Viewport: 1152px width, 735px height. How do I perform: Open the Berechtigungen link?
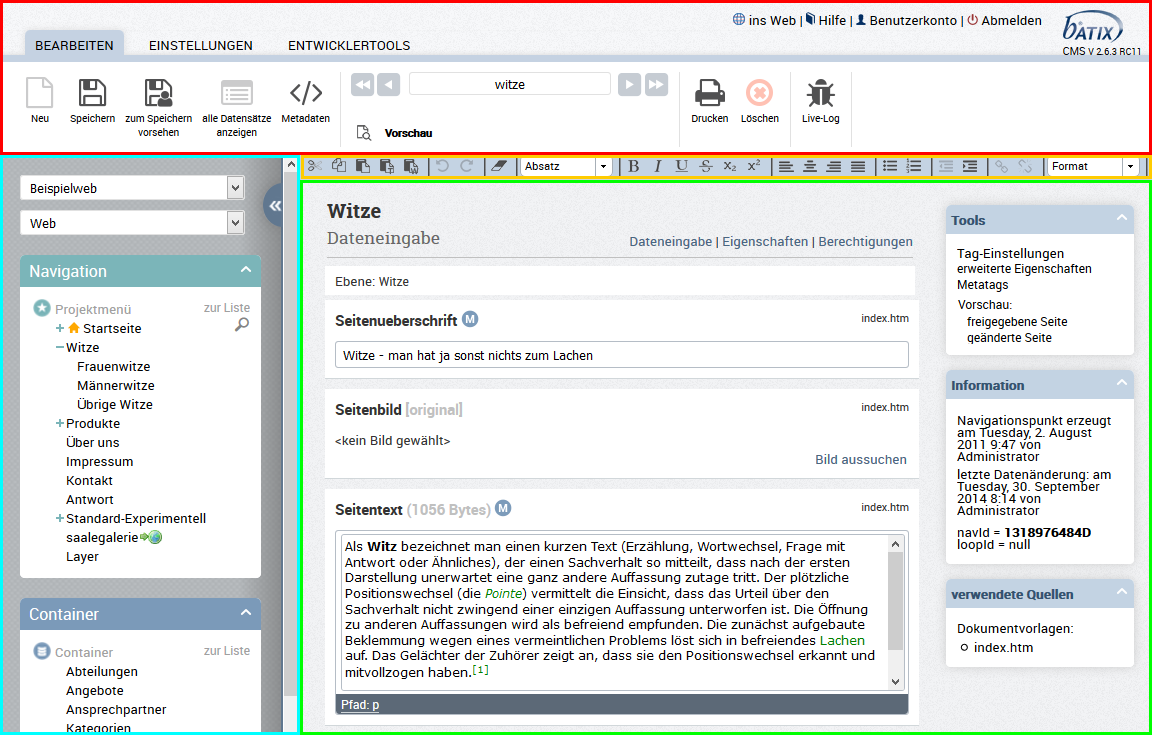tap(865, 242)
